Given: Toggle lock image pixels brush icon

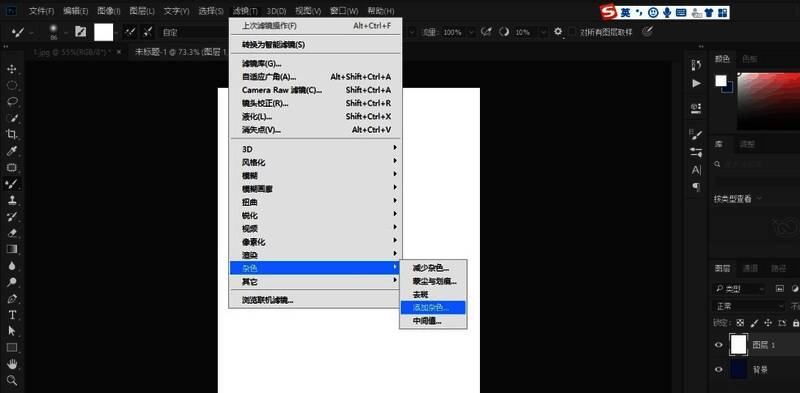Looking at the screenshot, I should 755,323.
